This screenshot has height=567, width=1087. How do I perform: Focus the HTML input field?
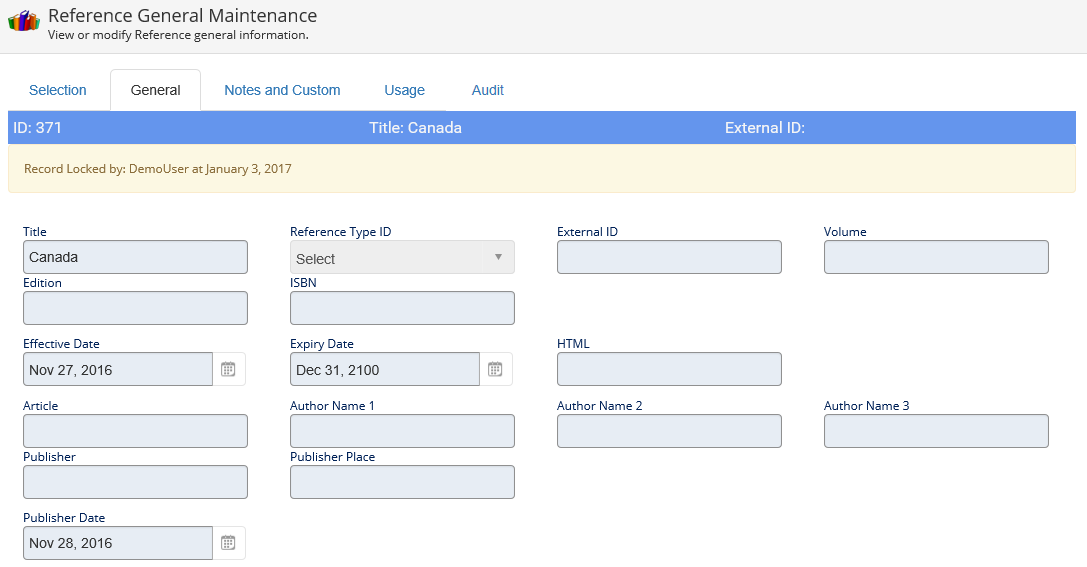click(x=669, y=369)
